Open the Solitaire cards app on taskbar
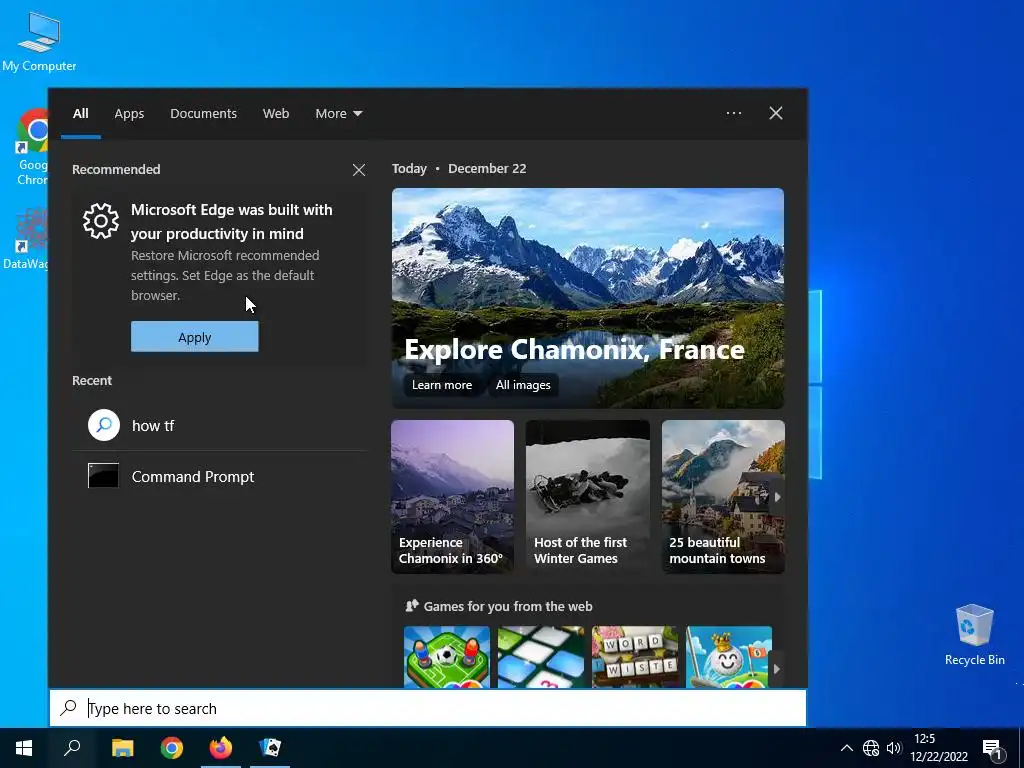The width and height of the screenshot is (1024, 768). point(270,748)
